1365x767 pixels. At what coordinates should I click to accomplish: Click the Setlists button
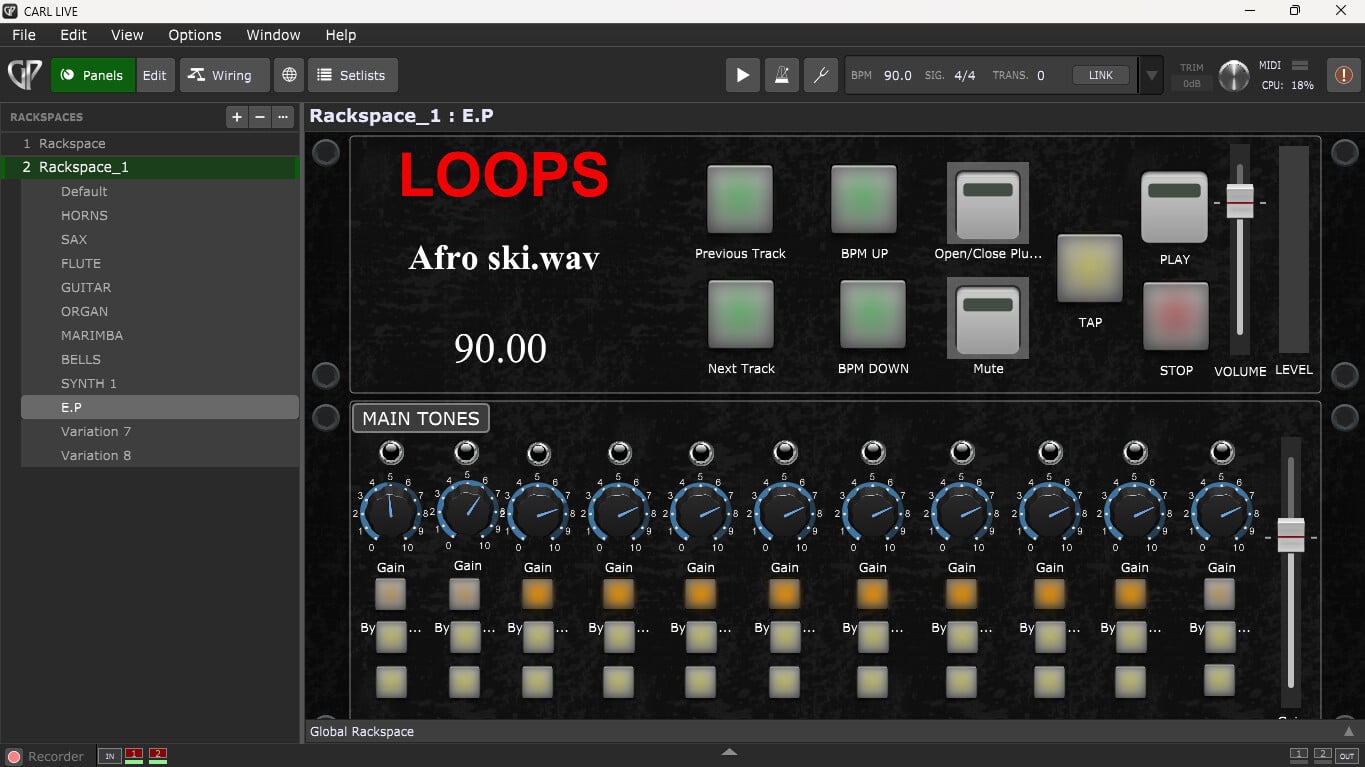pyautogui.click(x=352, y=75)
